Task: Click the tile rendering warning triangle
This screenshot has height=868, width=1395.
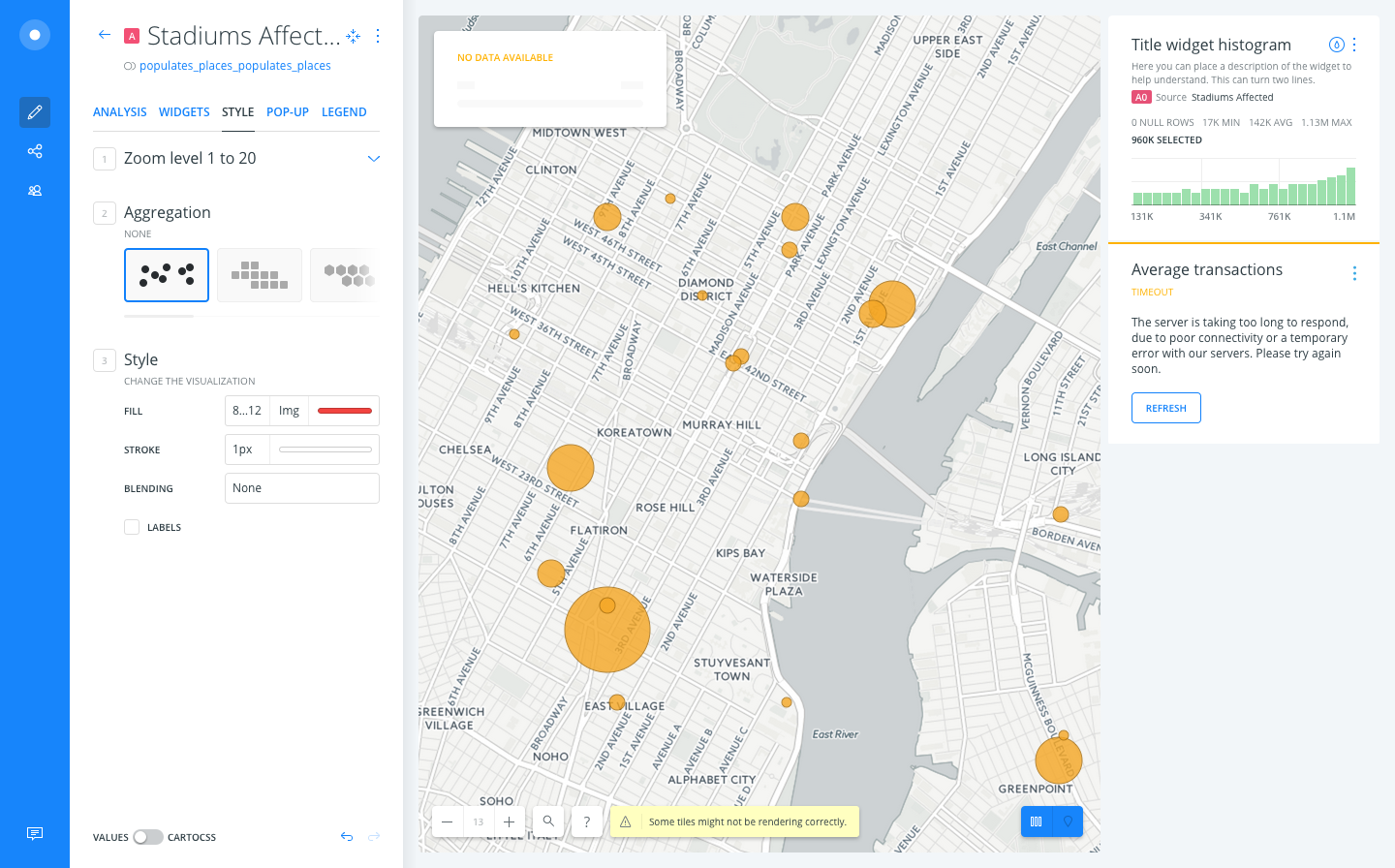Action: coord(626,821)
